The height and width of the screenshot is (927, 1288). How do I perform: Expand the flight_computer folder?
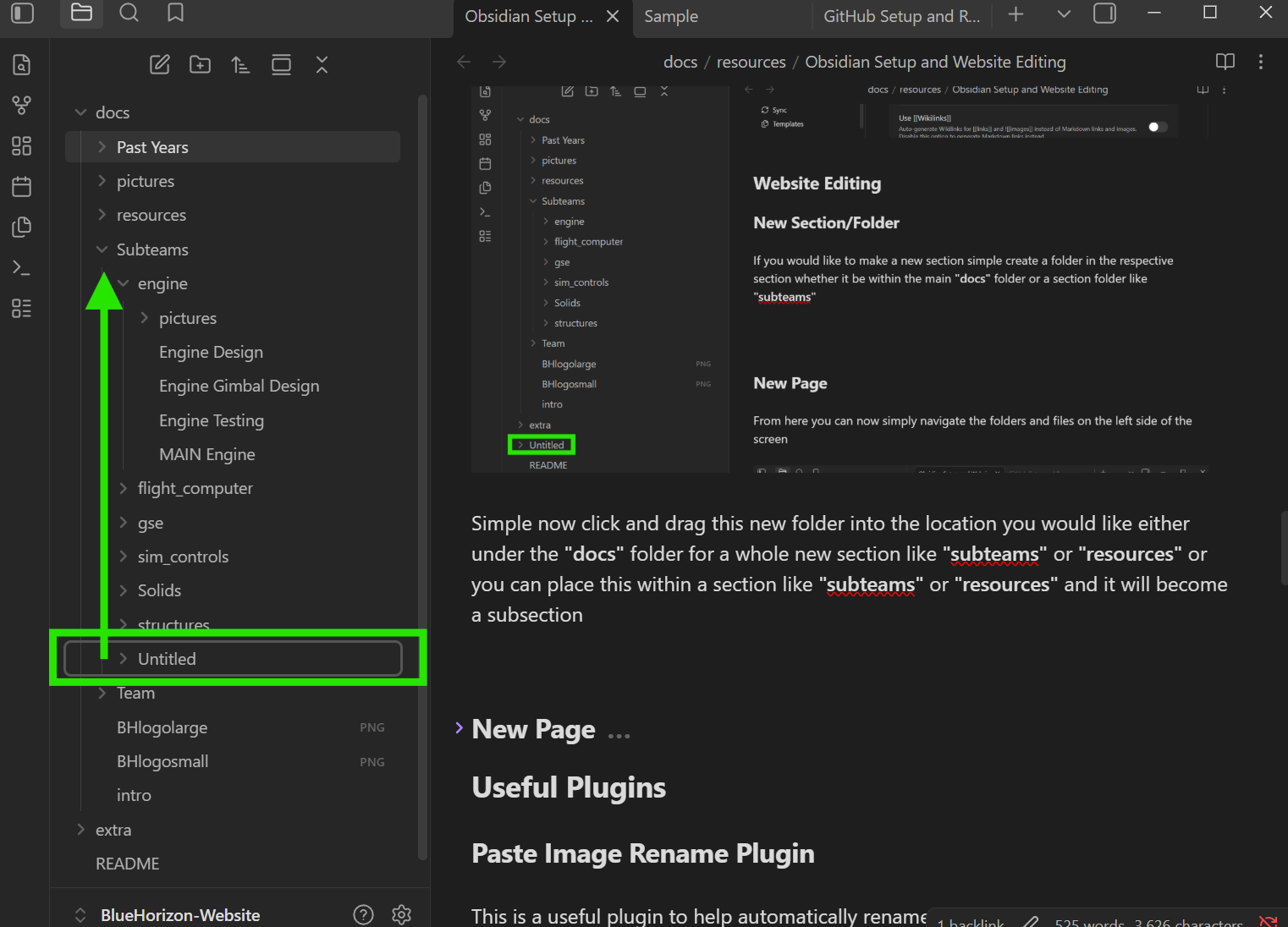124,488
